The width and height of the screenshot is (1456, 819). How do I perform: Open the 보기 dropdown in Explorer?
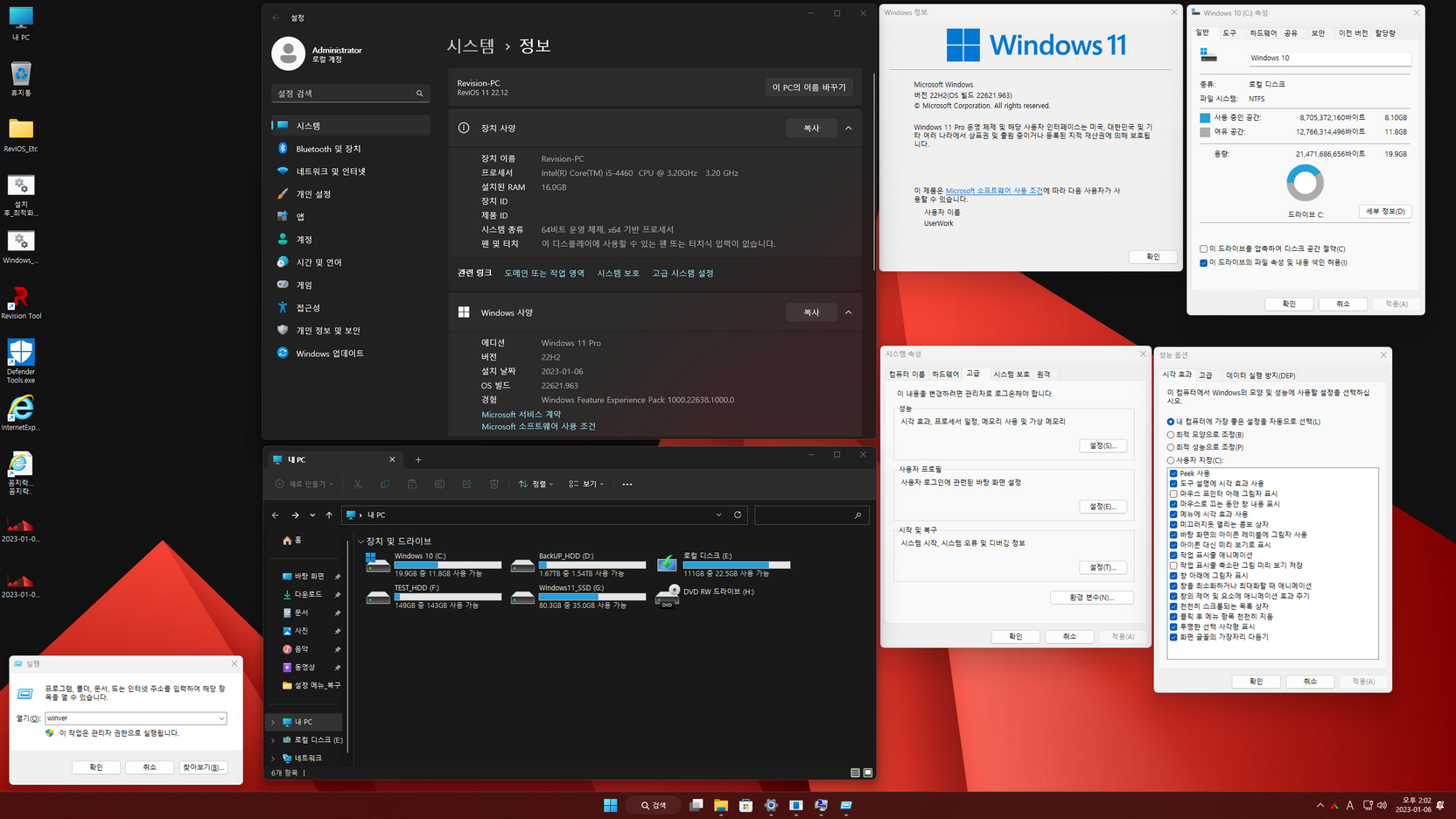coord(586,484)
